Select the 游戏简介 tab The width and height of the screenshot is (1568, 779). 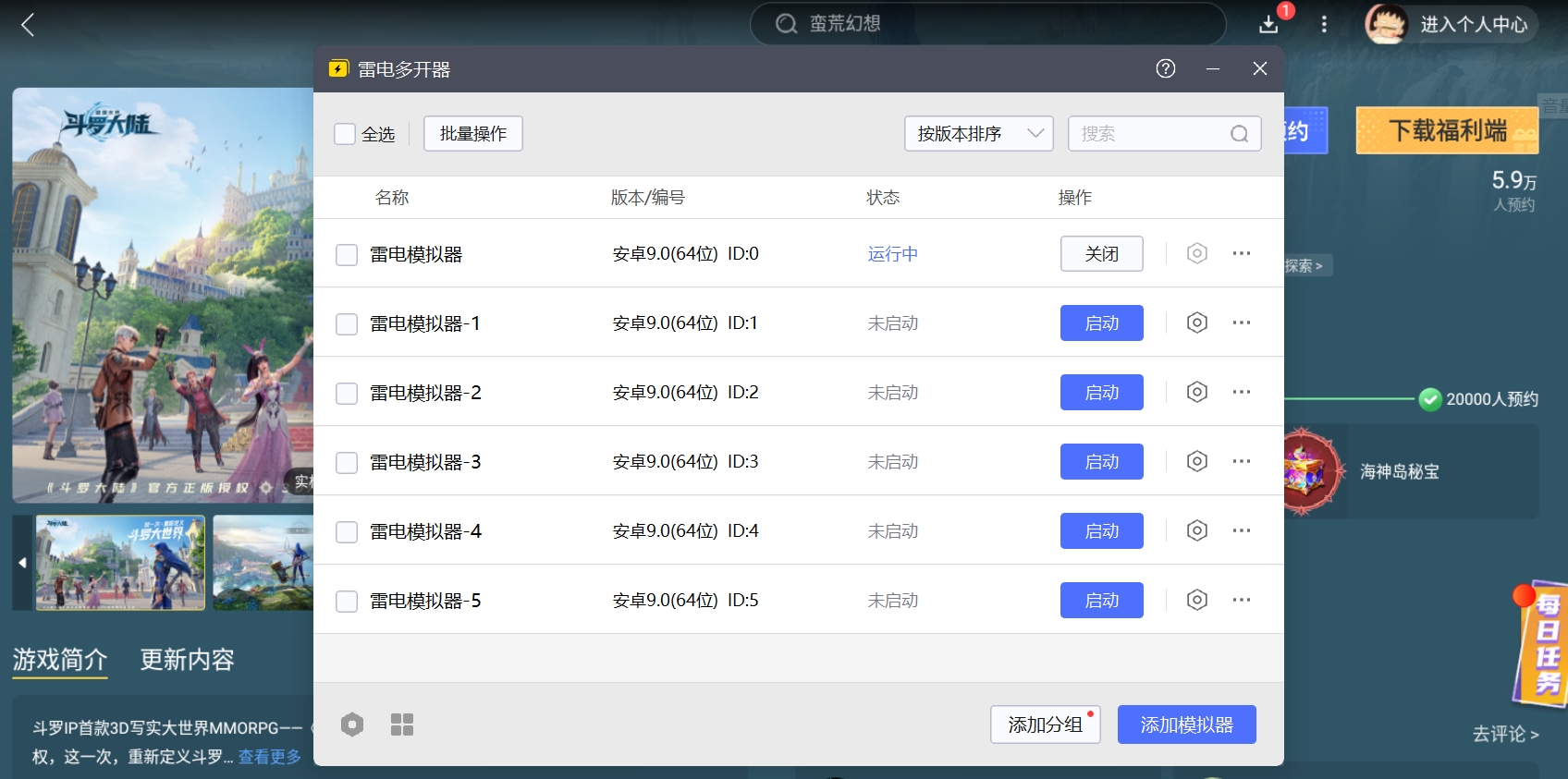(x=60, y=660)
